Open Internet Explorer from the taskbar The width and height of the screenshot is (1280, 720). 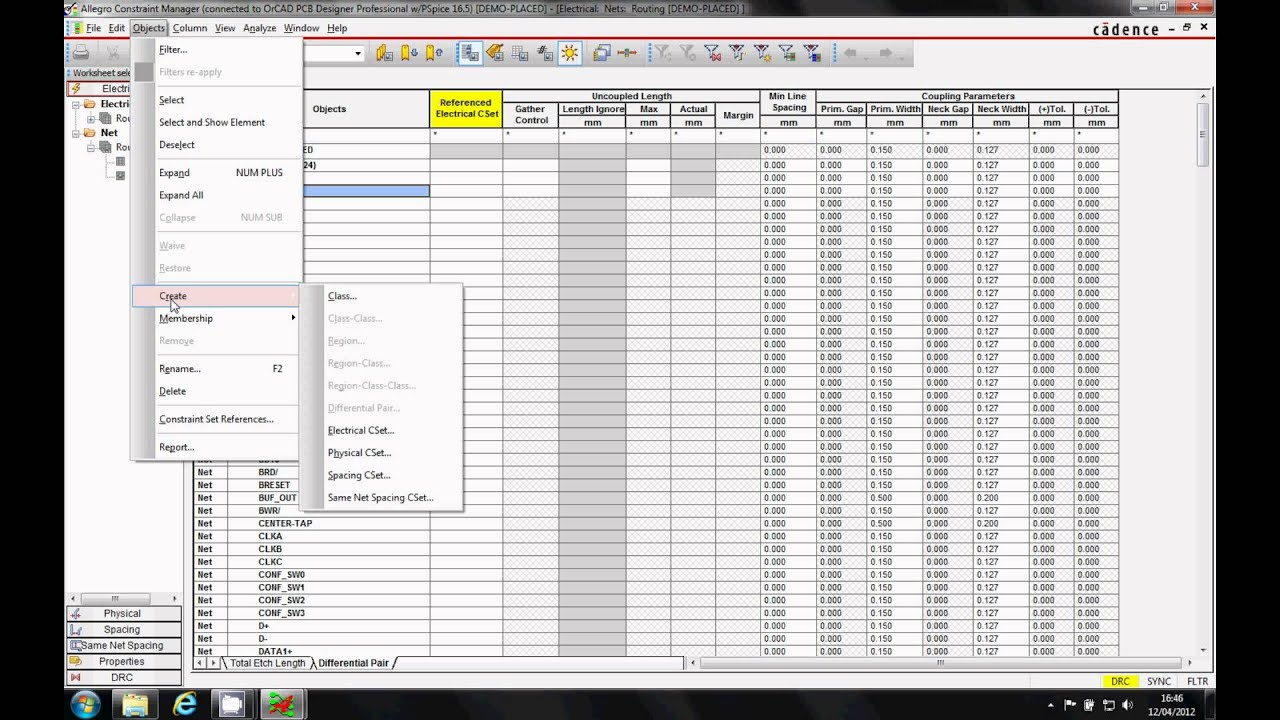click(x=184, y=704)
